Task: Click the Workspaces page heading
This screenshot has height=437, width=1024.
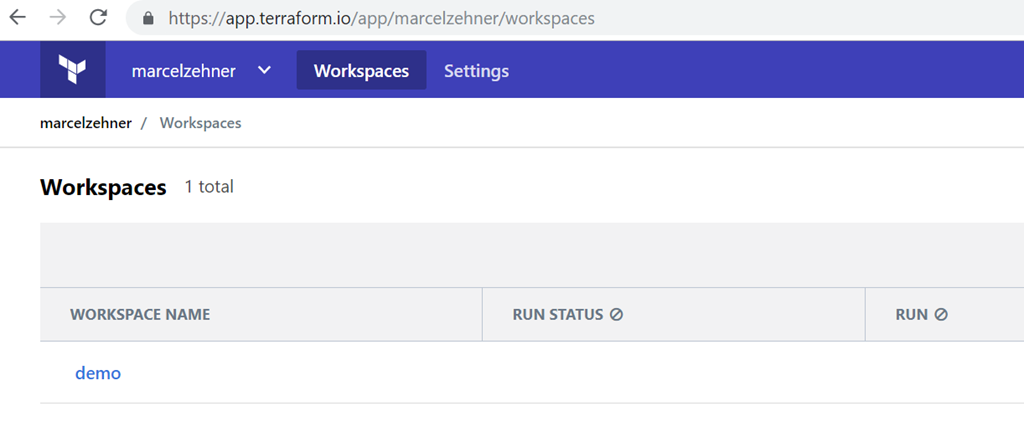Action: [x=103, y=187]
